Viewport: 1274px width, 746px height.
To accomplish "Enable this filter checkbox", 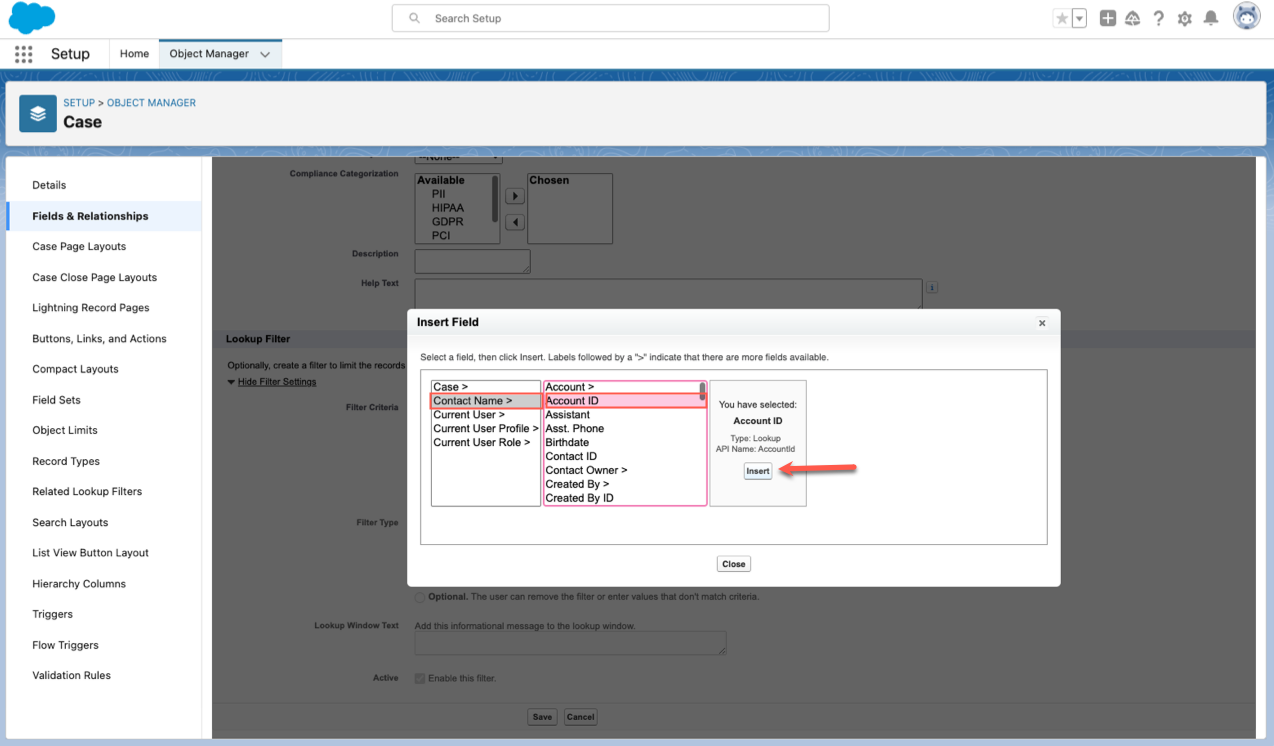I will point(420,678).
